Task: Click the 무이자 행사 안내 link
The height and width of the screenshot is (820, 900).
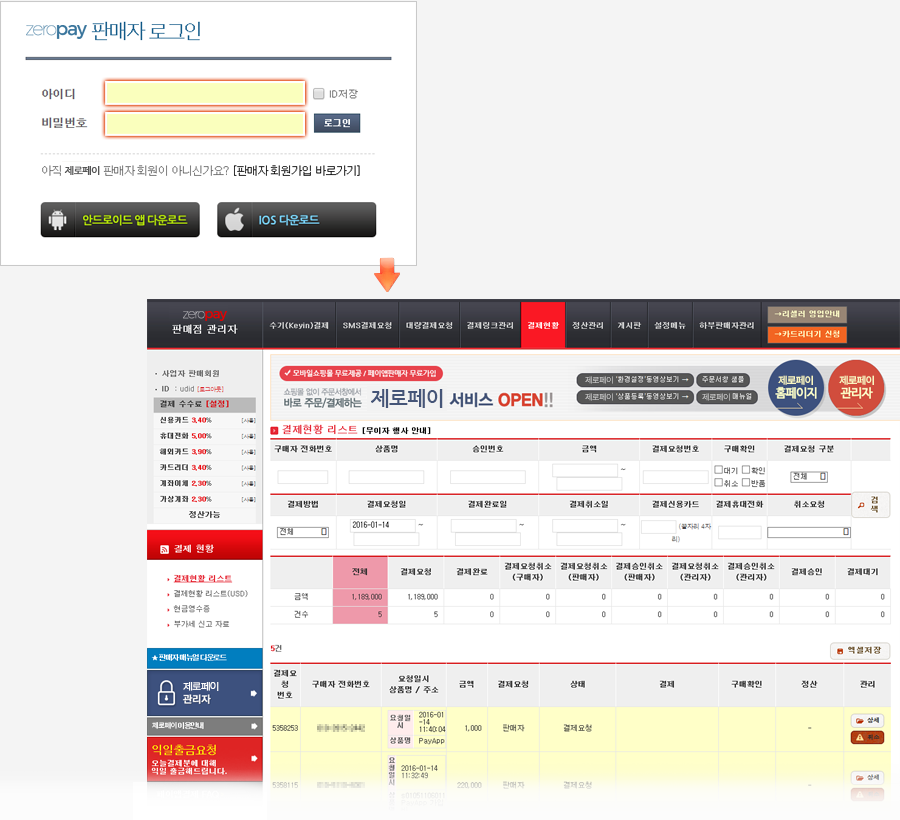Action: click(x=397, y=430)
